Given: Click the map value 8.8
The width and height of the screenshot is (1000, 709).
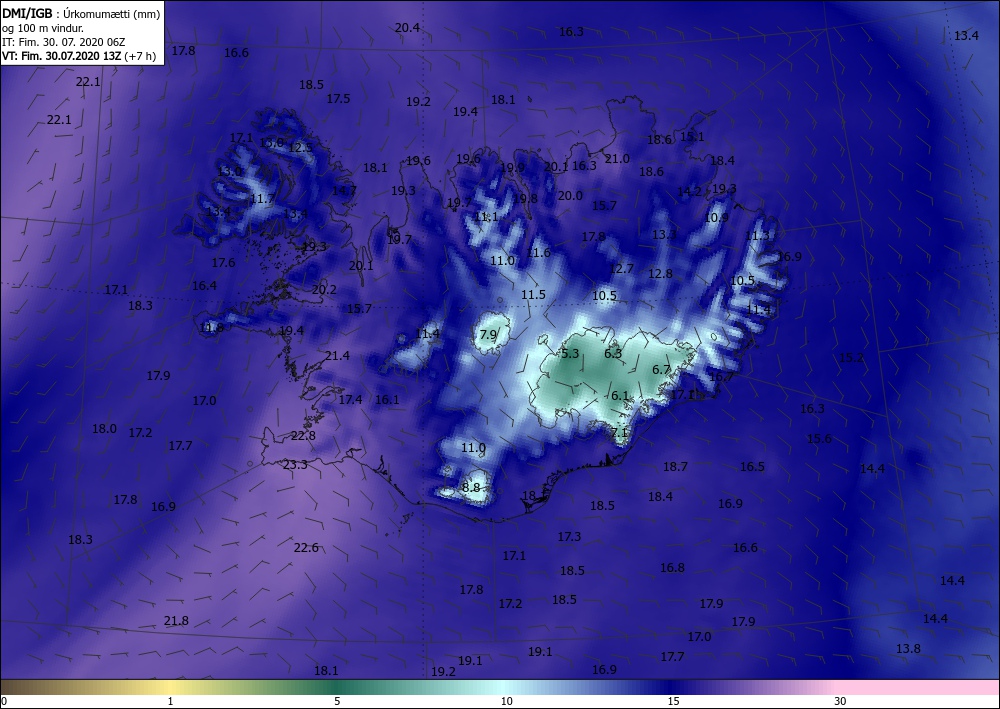Looking at the screenshot, I should [471, 487].
